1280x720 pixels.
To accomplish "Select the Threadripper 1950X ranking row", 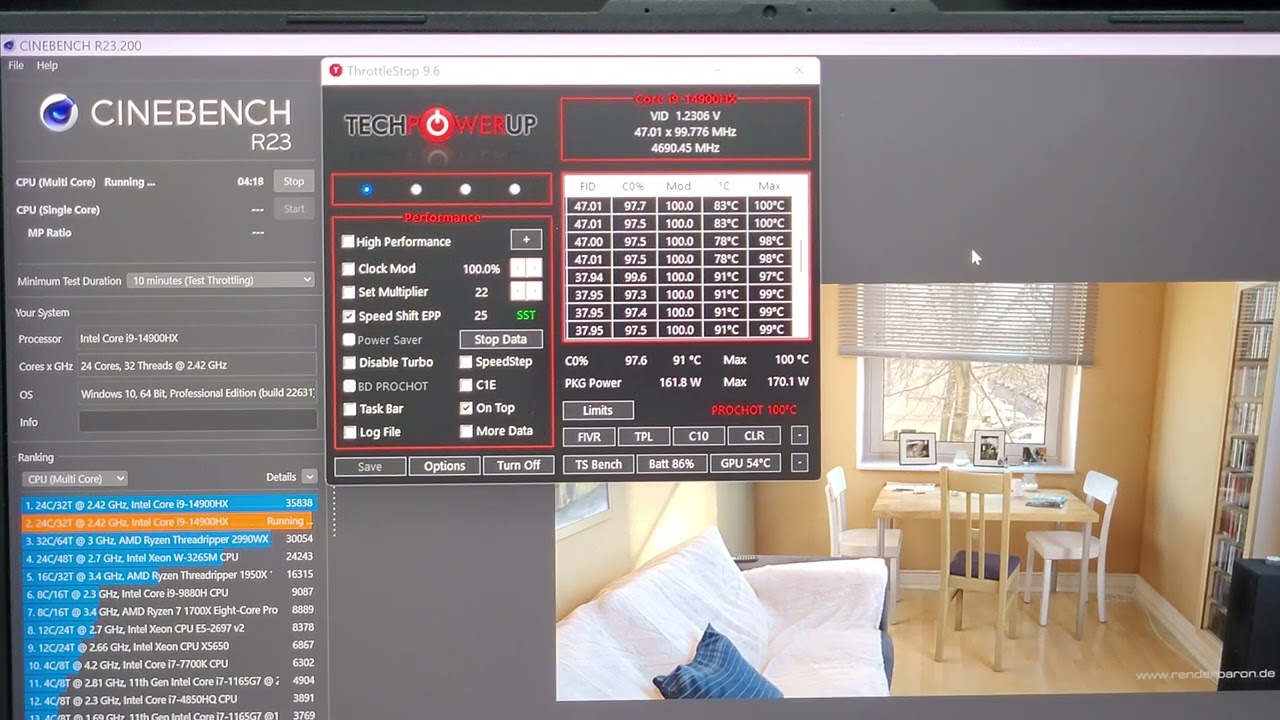I will pyautogui.click(x=169, y=575).
